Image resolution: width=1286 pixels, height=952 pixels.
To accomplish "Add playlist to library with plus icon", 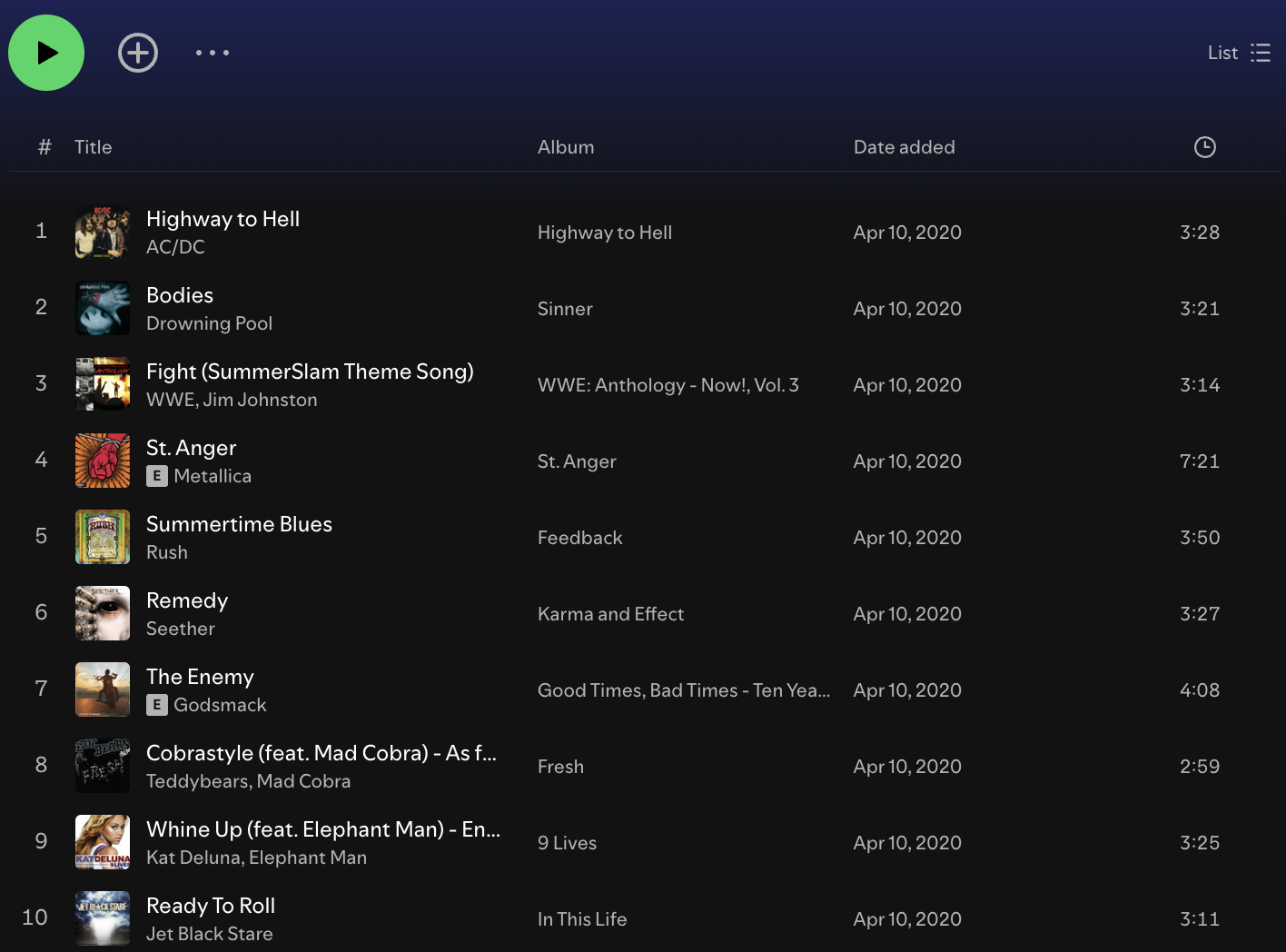I will [138, 53].
